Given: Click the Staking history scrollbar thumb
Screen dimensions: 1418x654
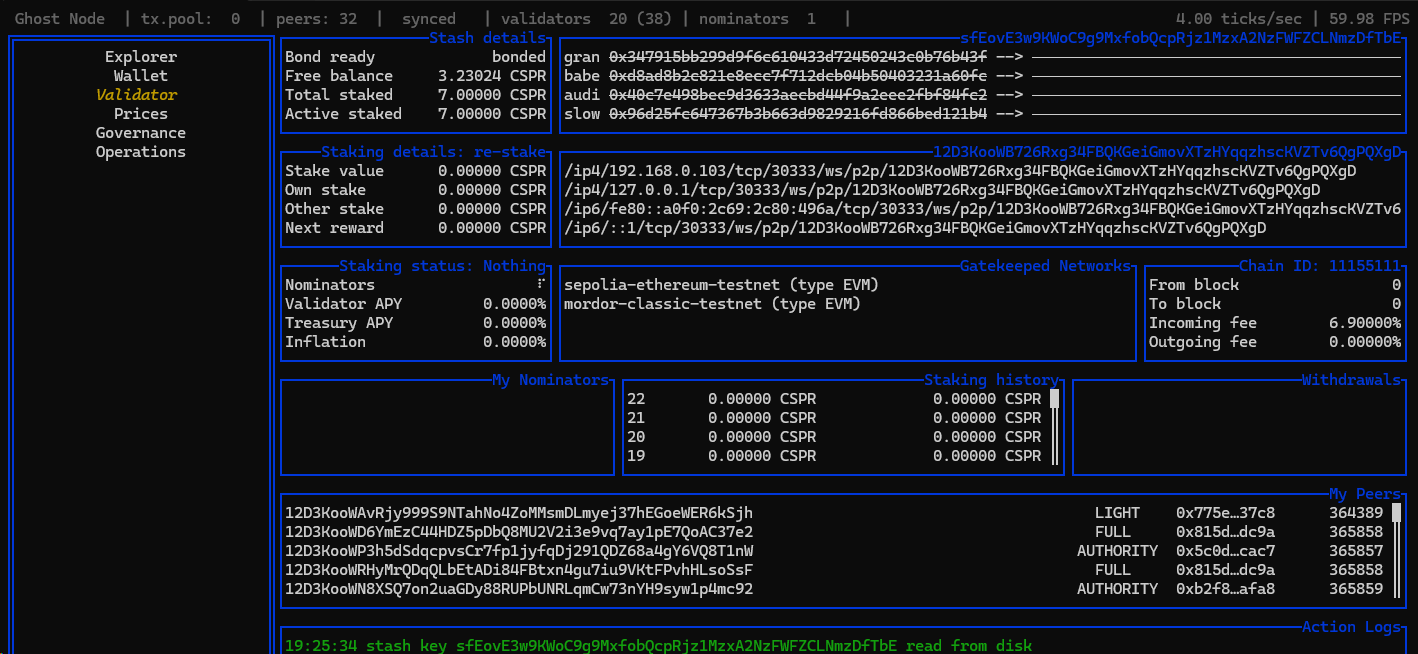Looking at the screenshot, I should tap(1053, 399).
